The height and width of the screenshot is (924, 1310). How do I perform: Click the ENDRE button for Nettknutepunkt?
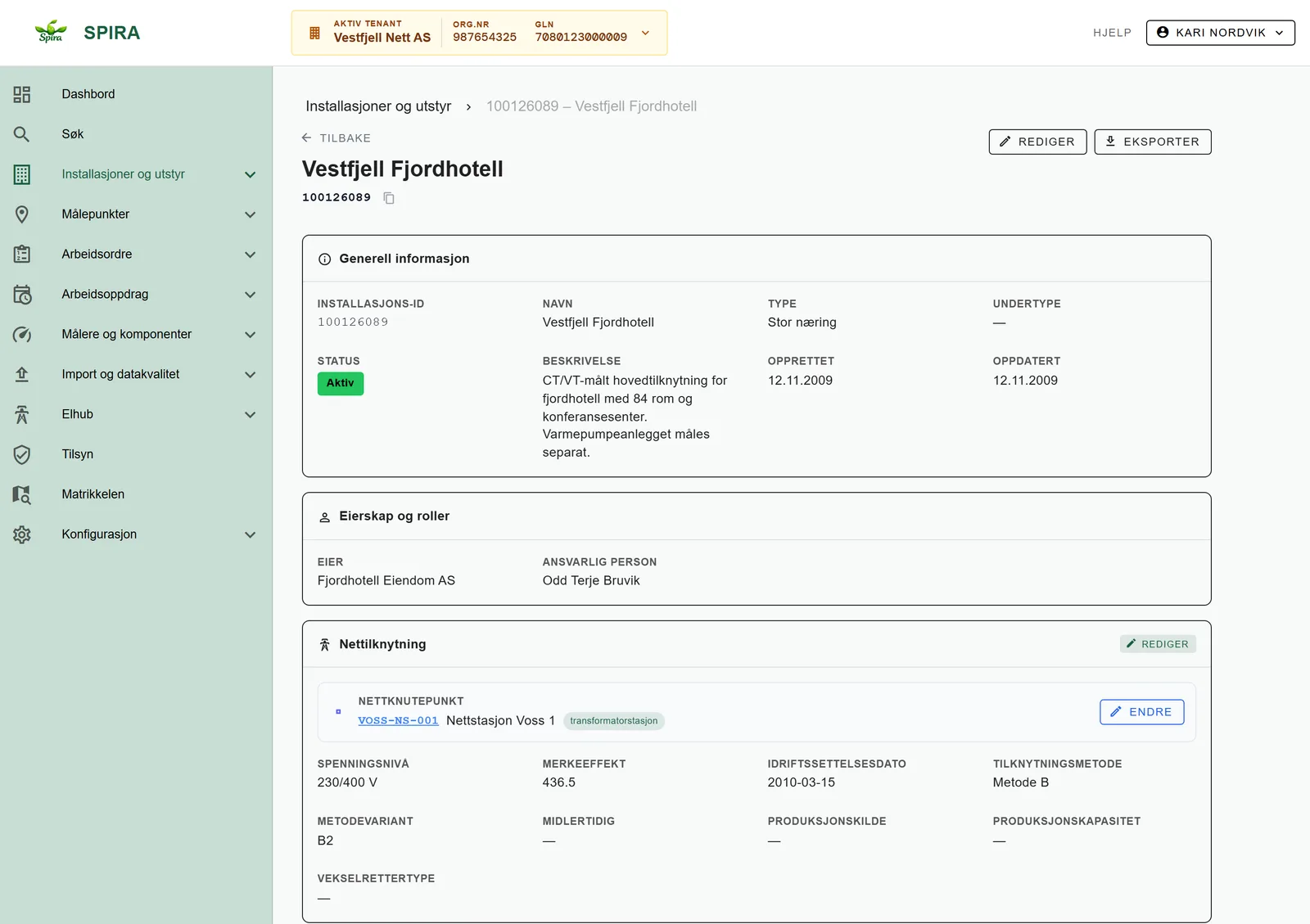click(1141, 712)
